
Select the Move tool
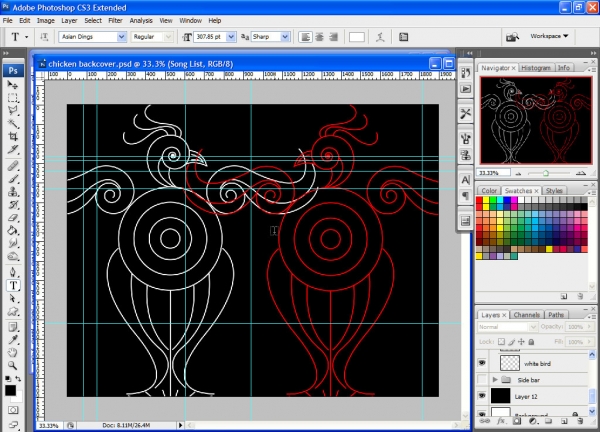[13, 85]
